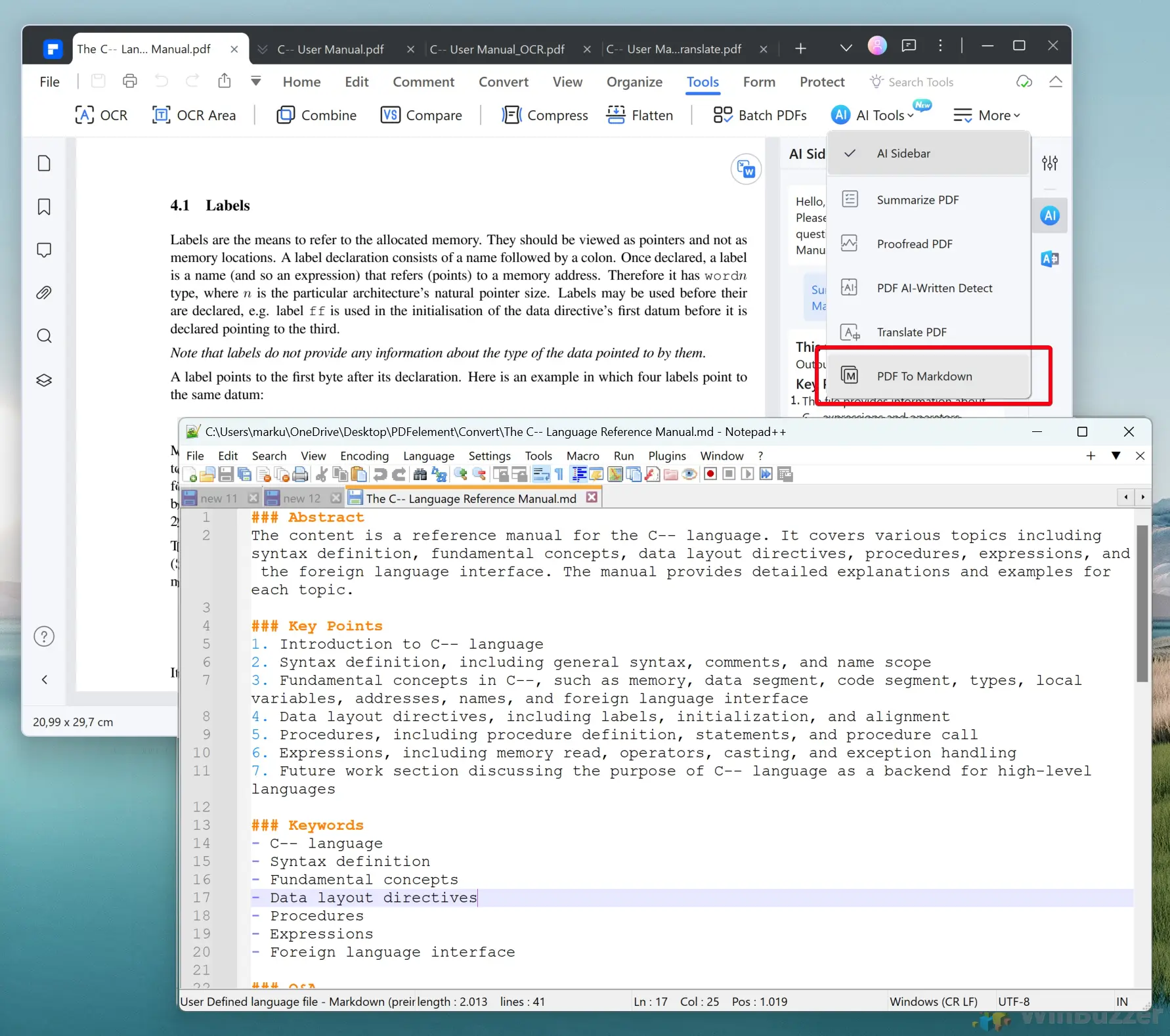The image size is (1170, 1036).
Task: Toggle show all characters in Notepad++
Action: 559,474
